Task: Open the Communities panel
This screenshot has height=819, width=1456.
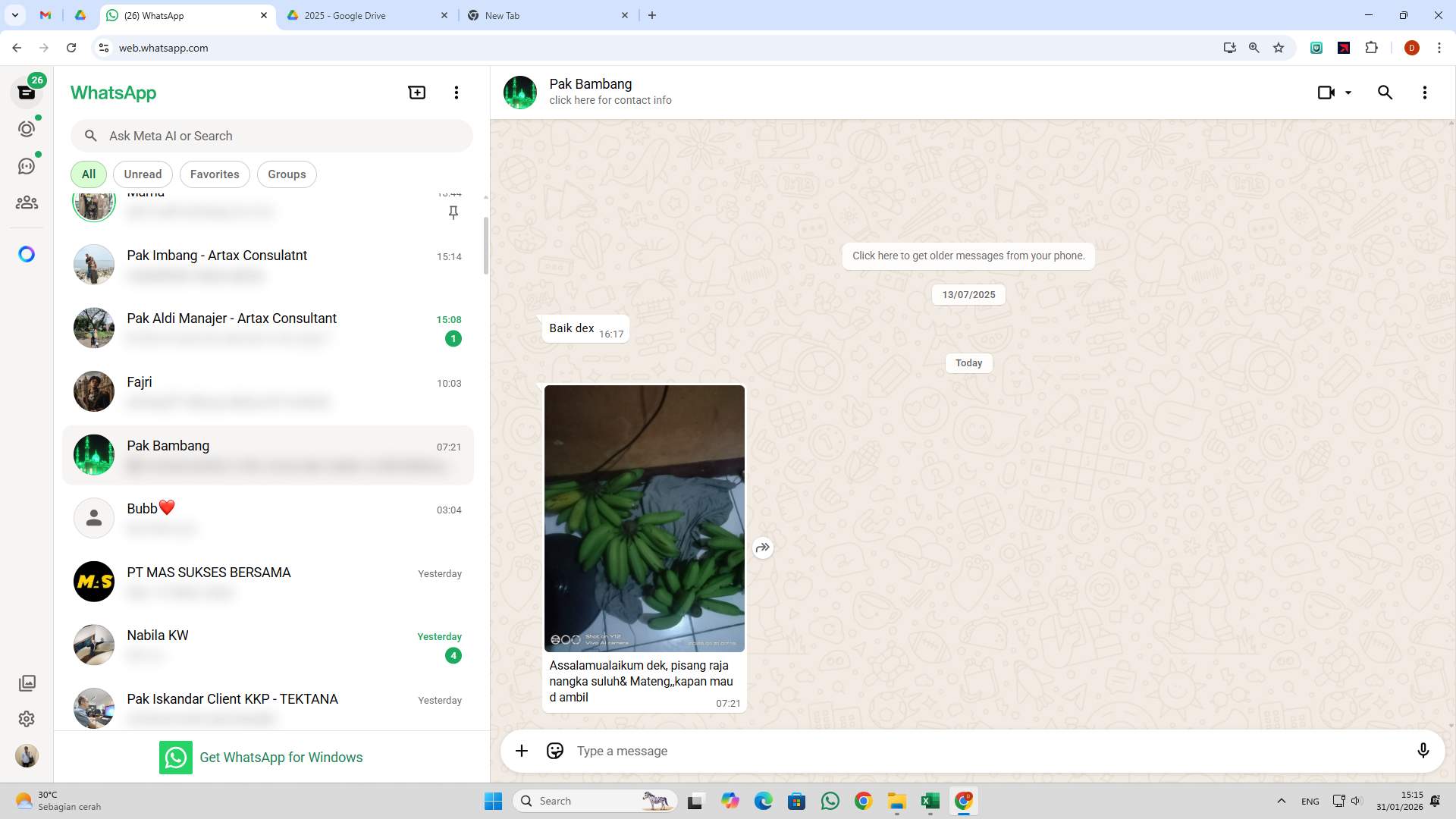Action: click(27, 202)
